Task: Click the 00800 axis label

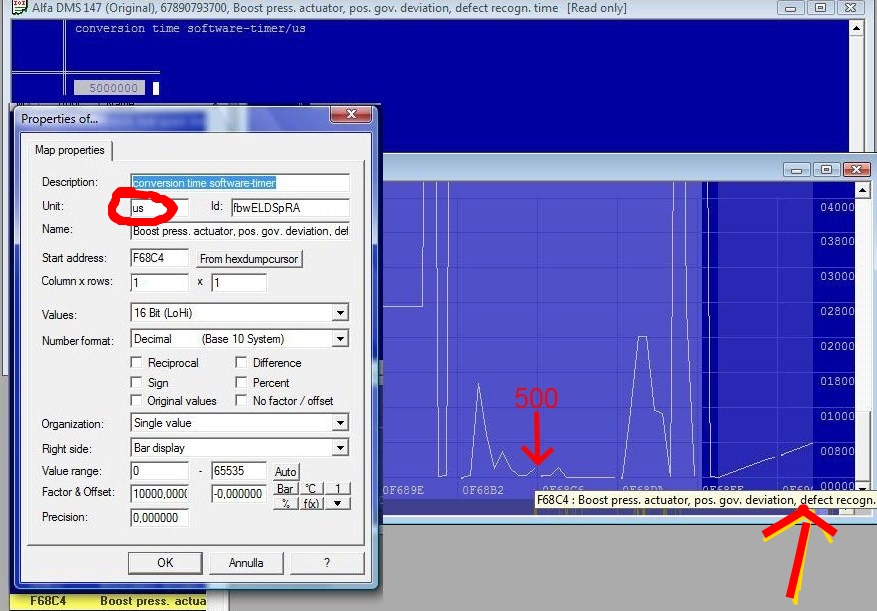Action: [x=837, y=452]
